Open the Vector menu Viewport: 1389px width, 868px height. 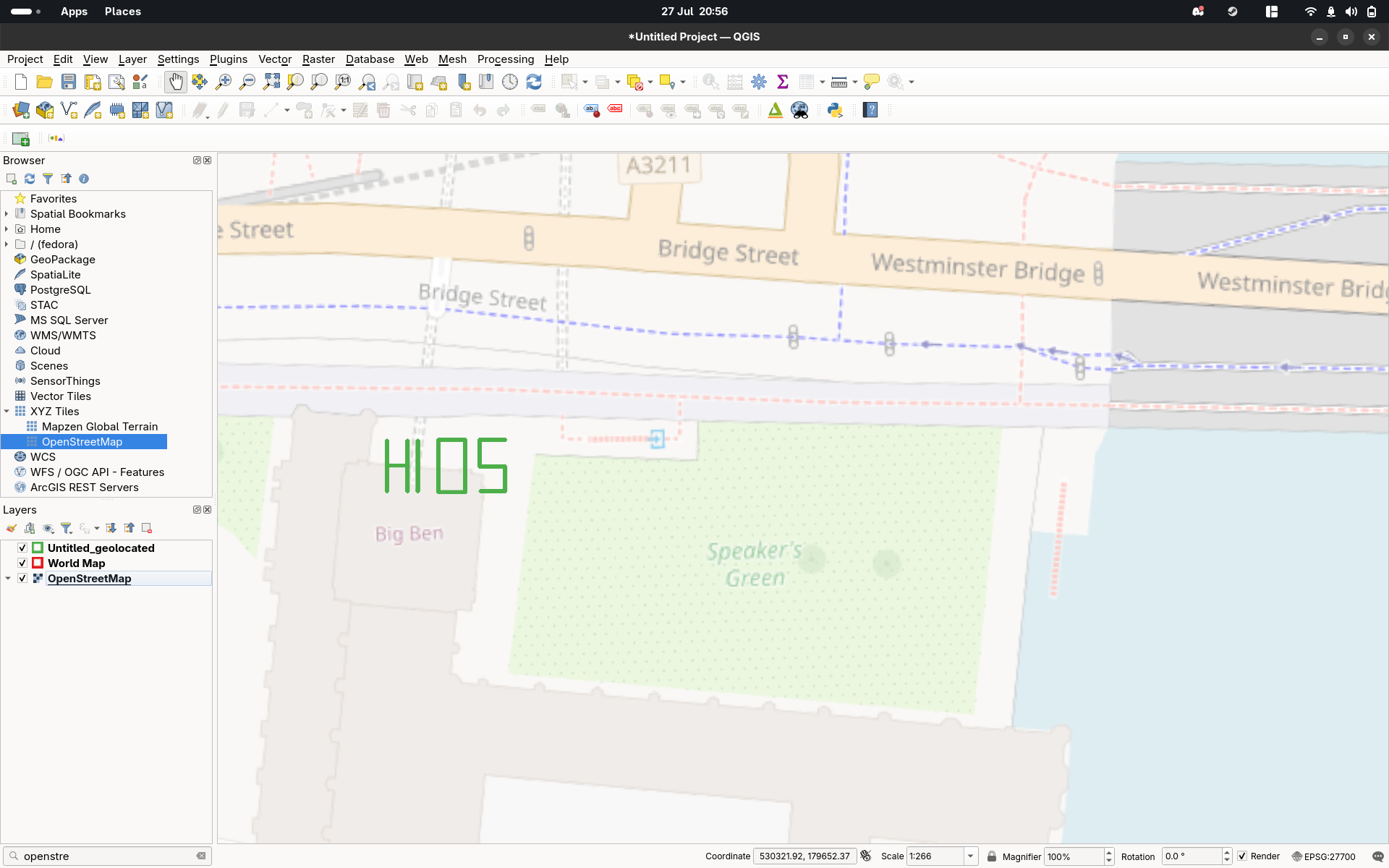275,59
